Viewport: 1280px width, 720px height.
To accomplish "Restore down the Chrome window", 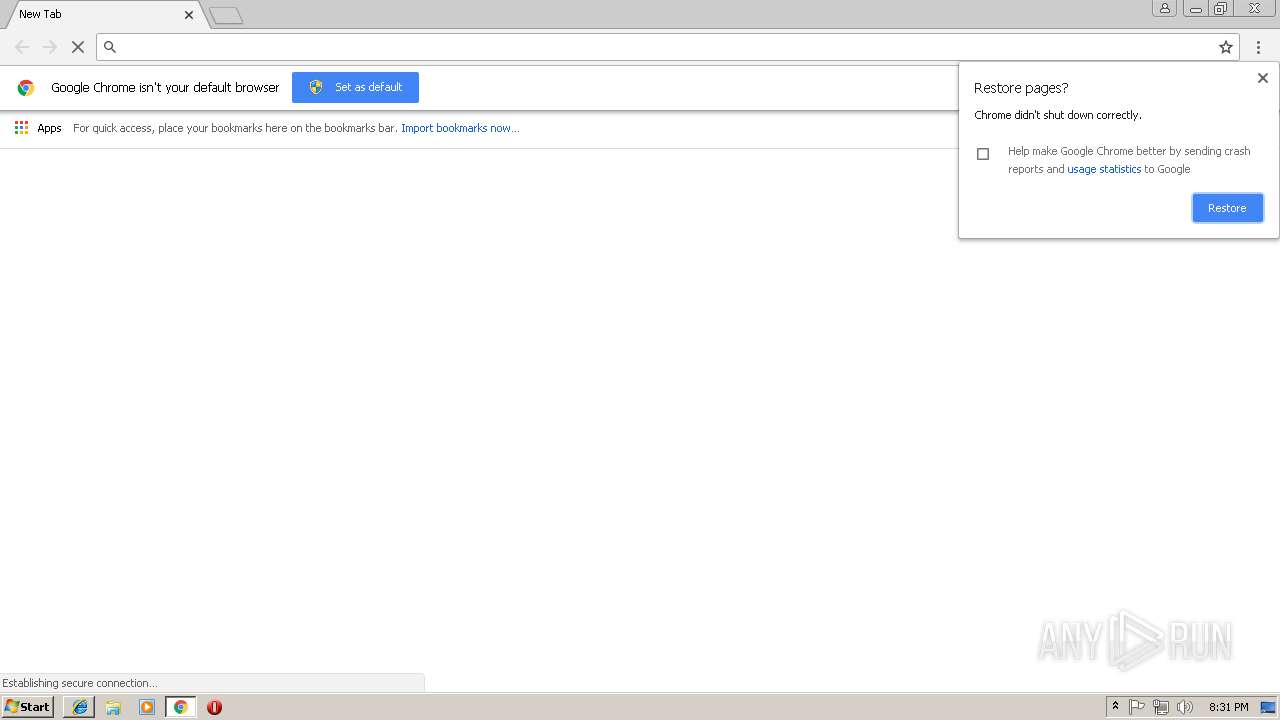I will [1221, 8].
